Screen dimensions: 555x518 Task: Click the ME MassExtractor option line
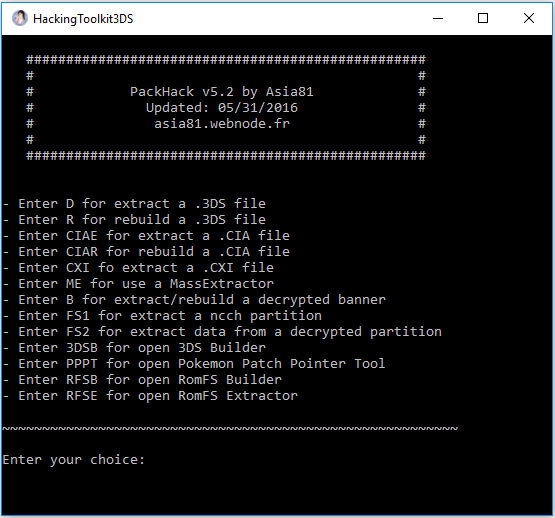pyautogui.click(x=138, y=284)
